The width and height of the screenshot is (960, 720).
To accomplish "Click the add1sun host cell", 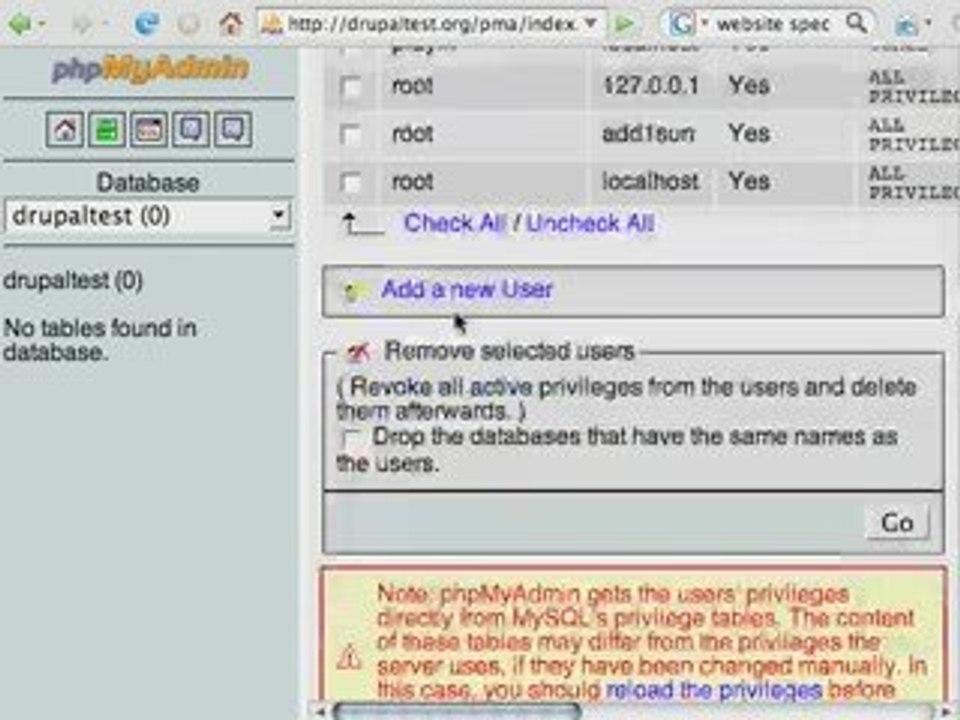I will (x=649, y=133).
